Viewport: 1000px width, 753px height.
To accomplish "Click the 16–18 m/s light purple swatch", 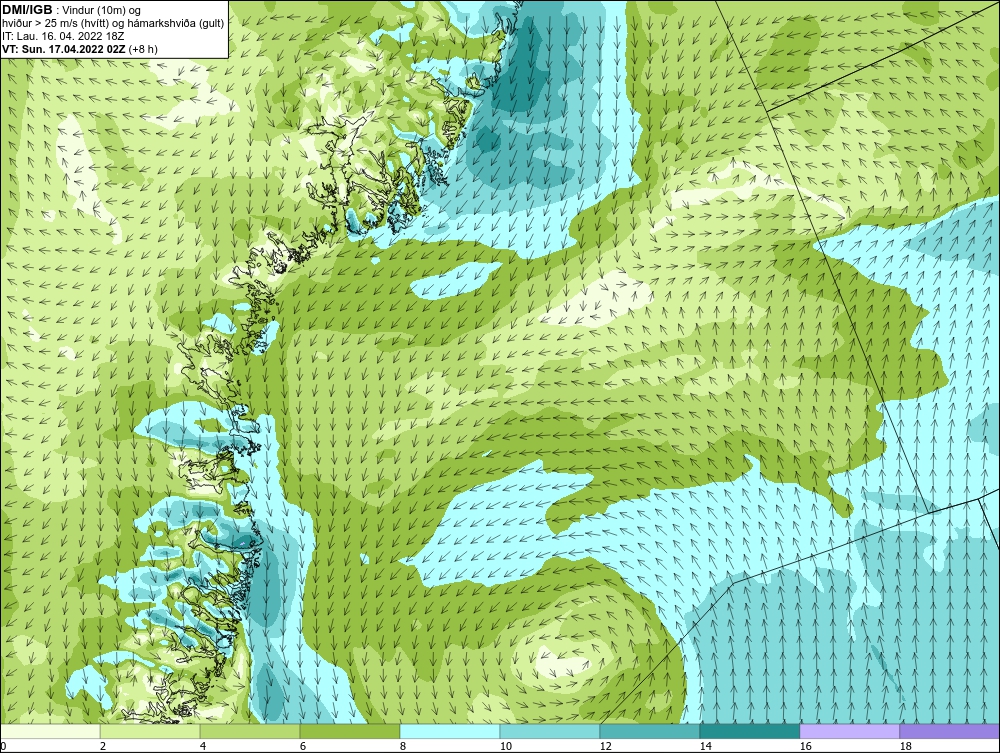I will coord(849,731).
